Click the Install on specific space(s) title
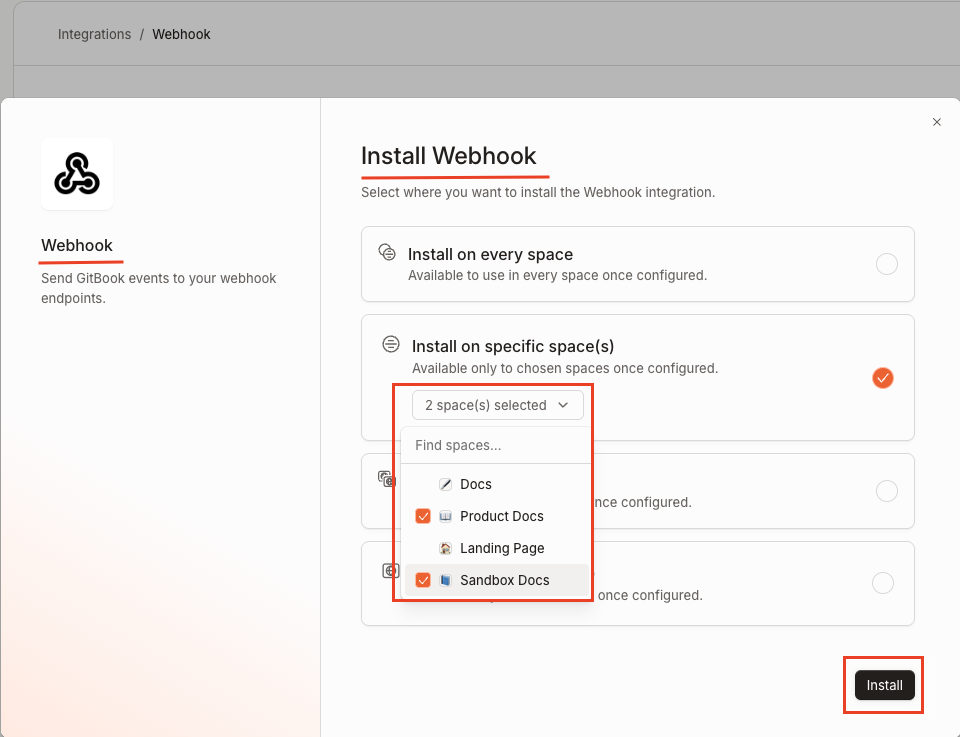Image resolution: width=960 pixels, height=737 pixels. 512,346
